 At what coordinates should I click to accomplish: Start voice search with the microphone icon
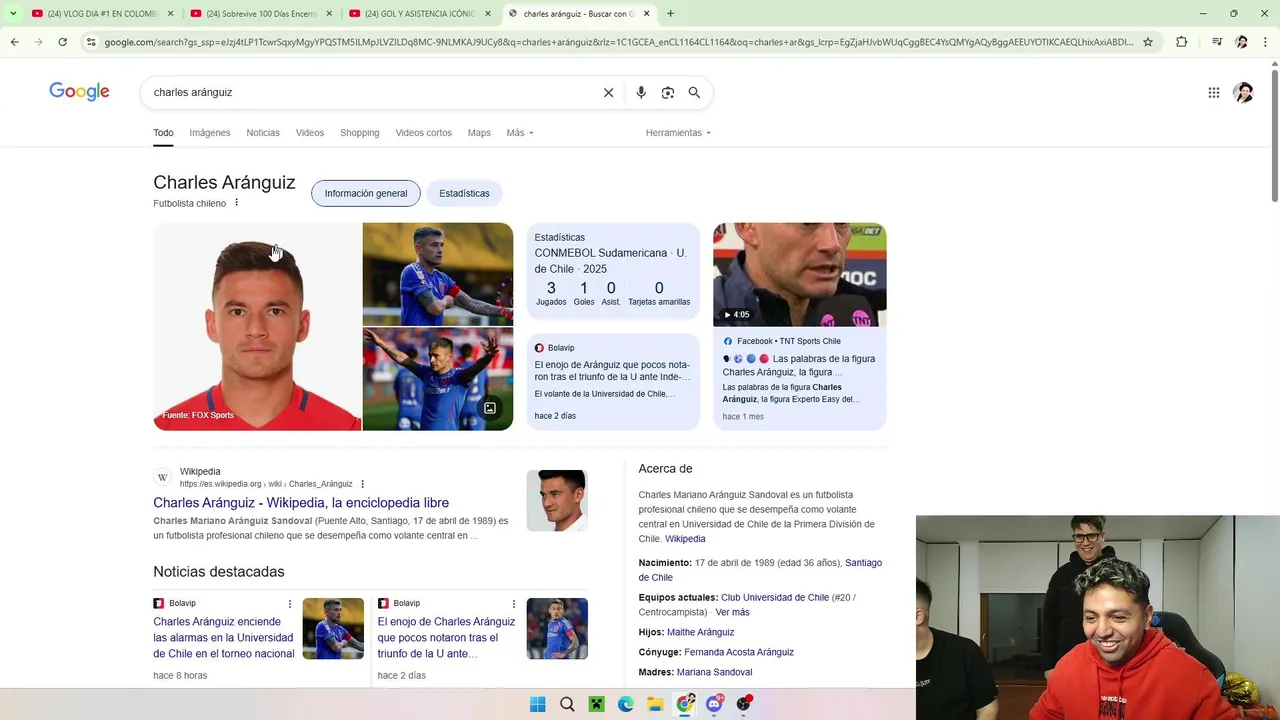tap(641, 92)
